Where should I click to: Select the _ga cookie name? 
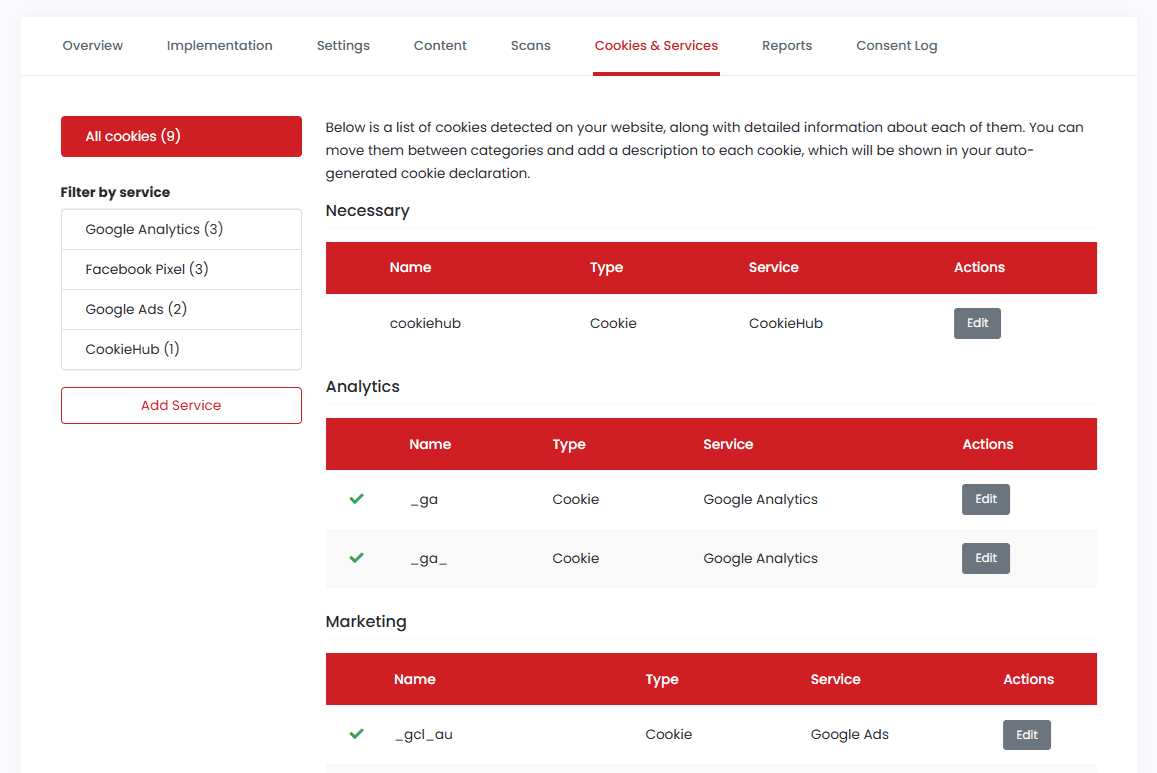[x=424, y=500]
